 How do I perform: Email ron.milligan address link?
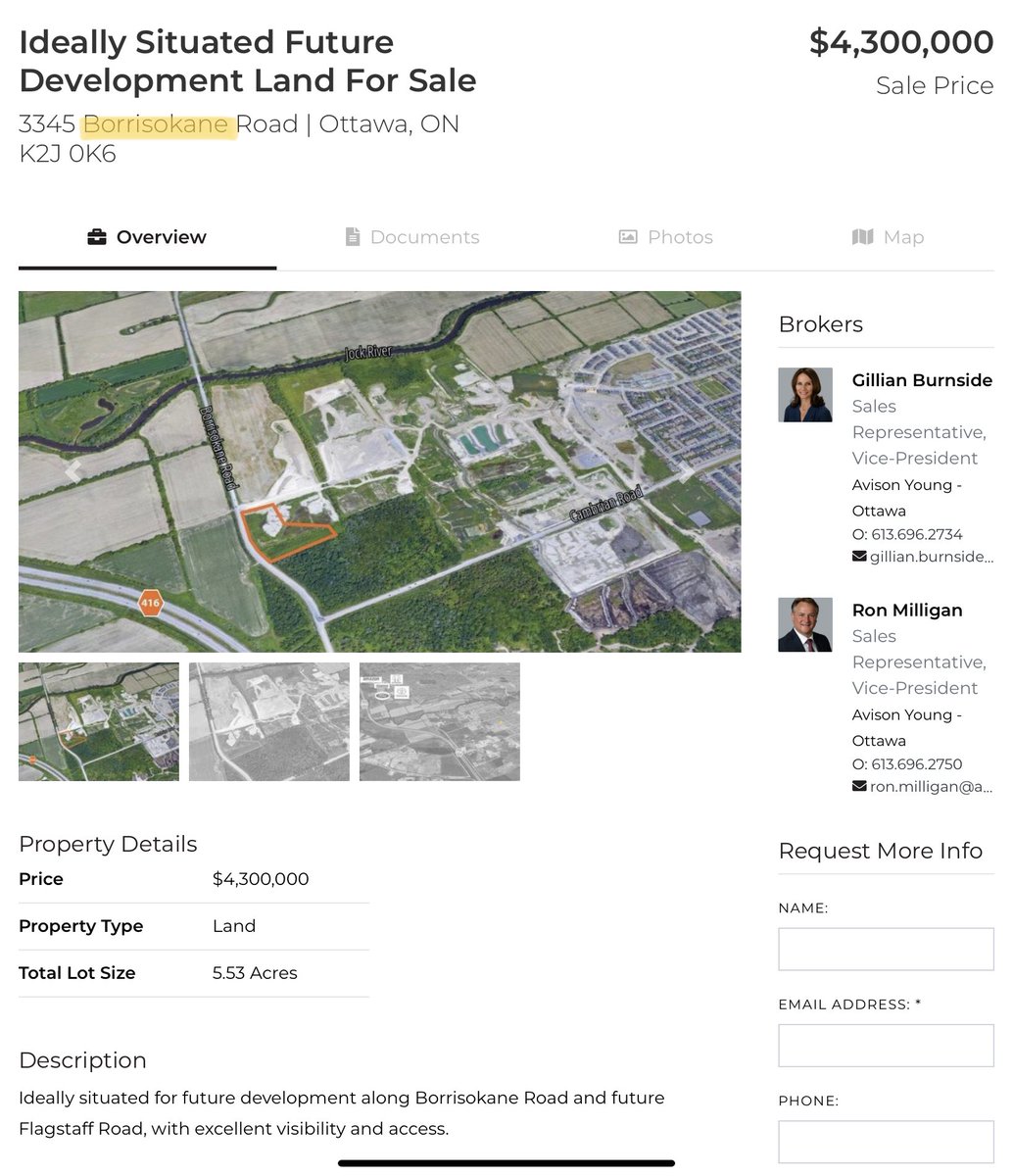click(x=932, y=786)
